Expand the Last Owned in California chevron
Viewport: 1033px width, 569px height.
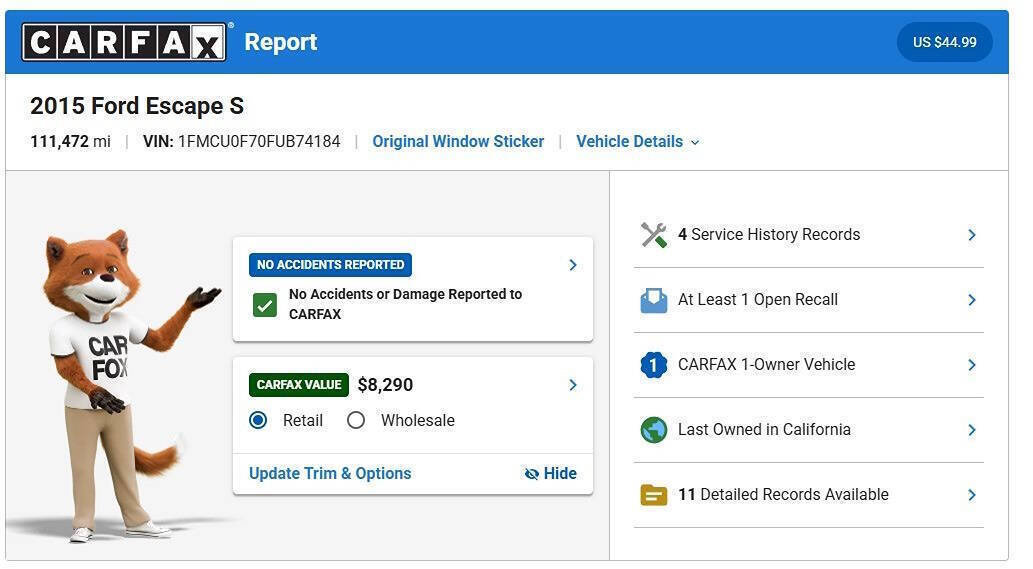coord(972,430)
